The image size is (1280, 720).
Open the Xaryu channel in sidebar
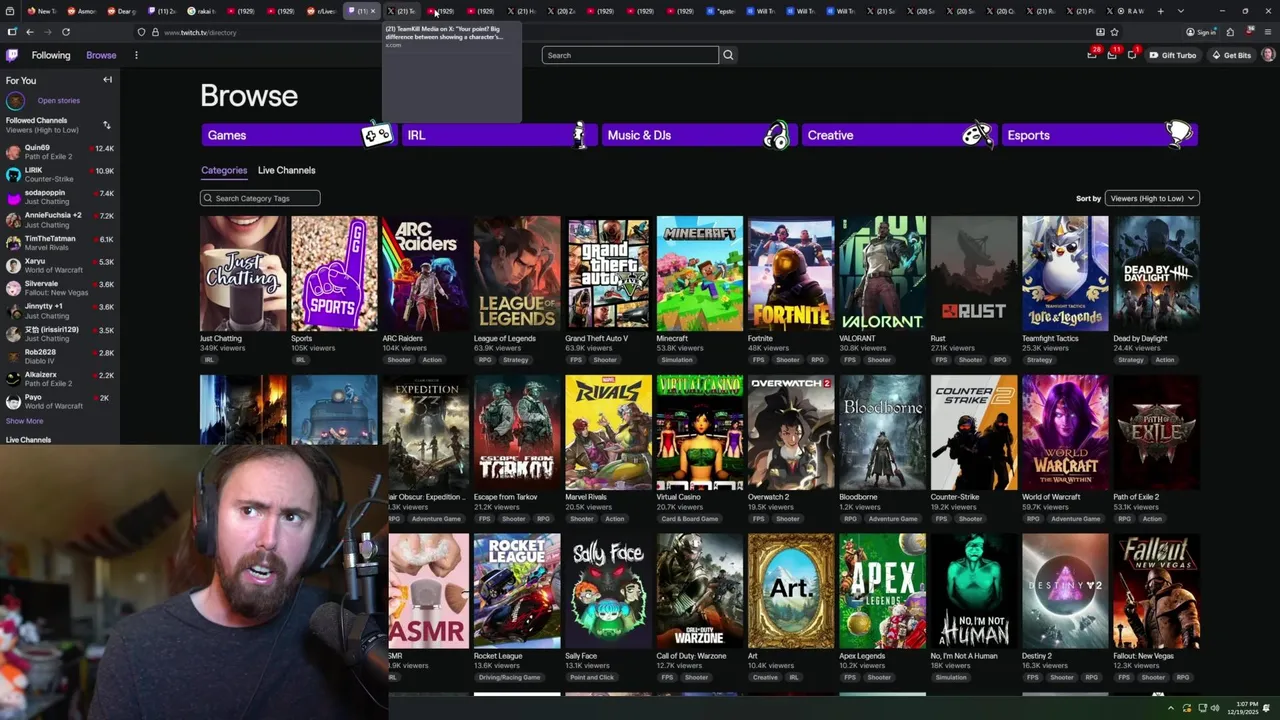click(60, 265)
